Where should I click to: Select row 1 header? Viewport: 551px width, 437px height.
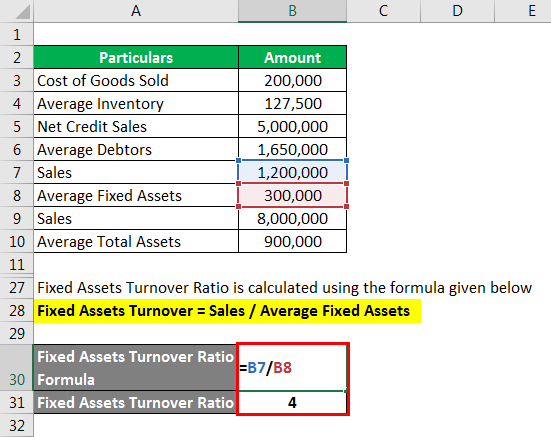point(17,34)
